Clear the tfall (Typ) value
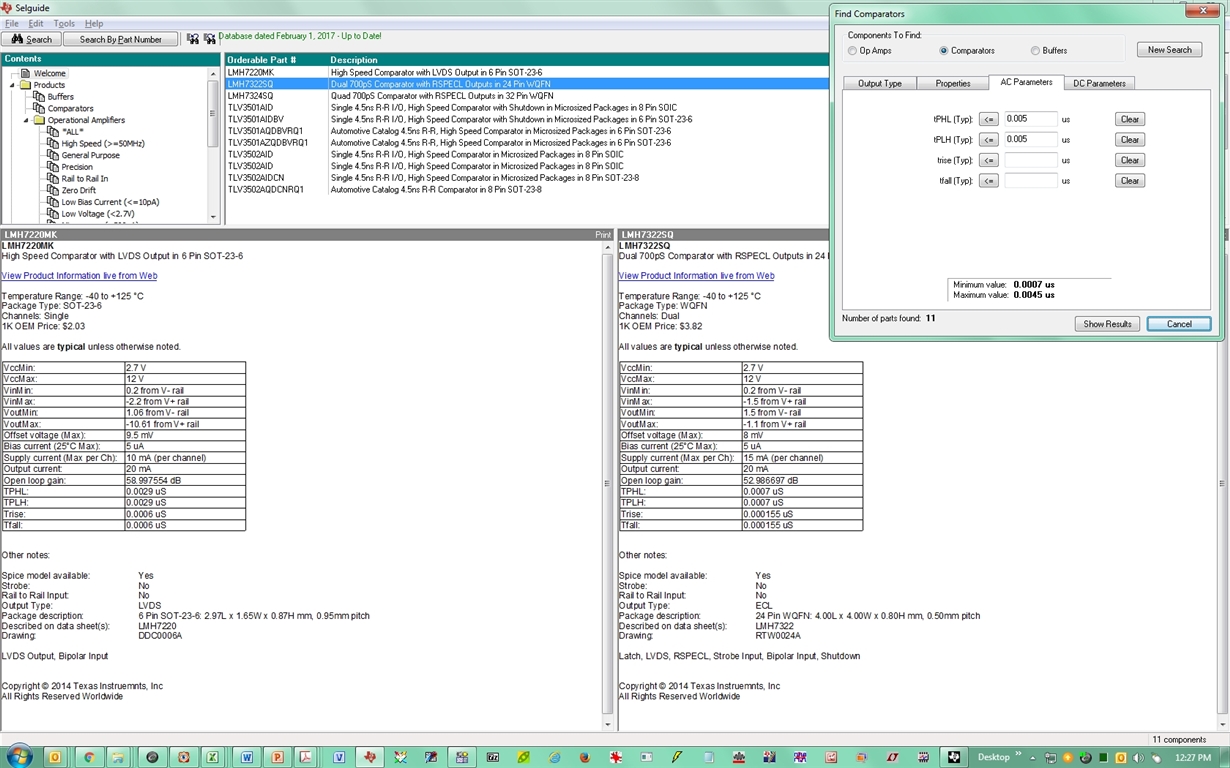The image size is (1230, 768). coord(1130,181)
